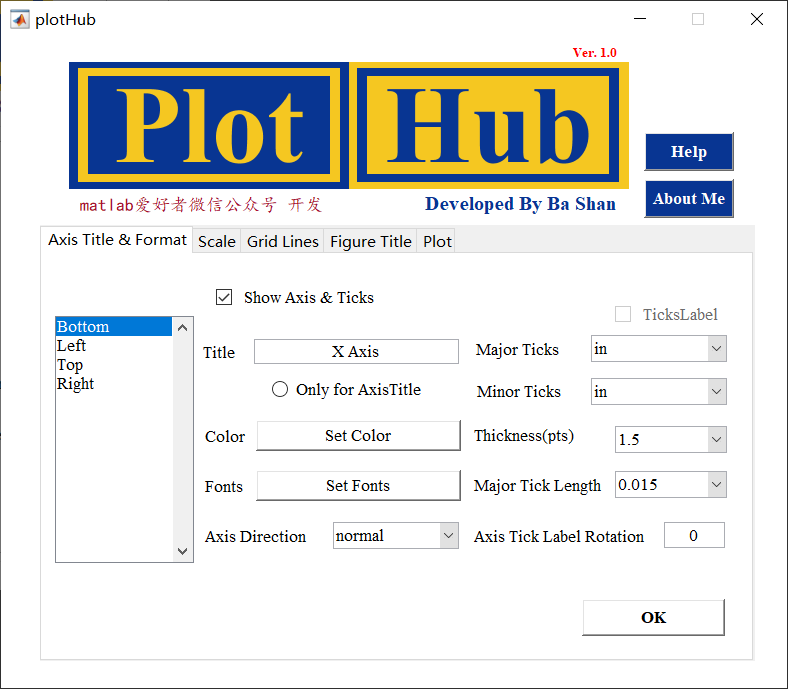Screen dimensions: 788x689
Task: Switch to the Axis Title & Format tab
Action: pyautogui.click(x=117, y=240)
